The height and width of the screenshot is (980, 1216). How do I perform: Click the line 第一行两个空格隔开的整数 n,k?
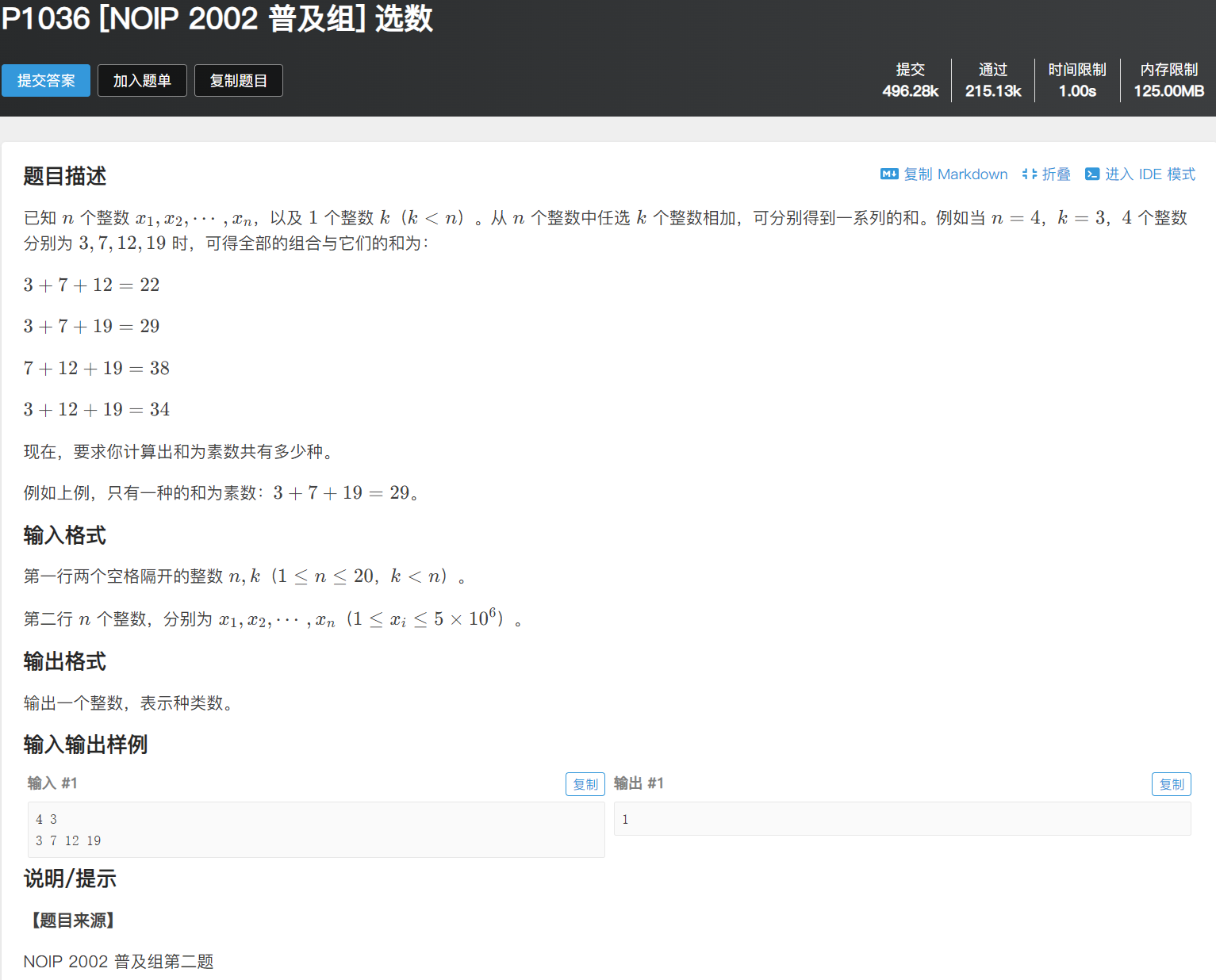[x=244, y=576]
